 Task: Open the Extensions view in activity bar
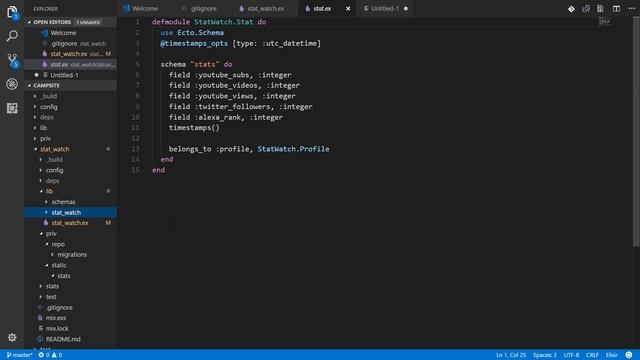point(12,108)
